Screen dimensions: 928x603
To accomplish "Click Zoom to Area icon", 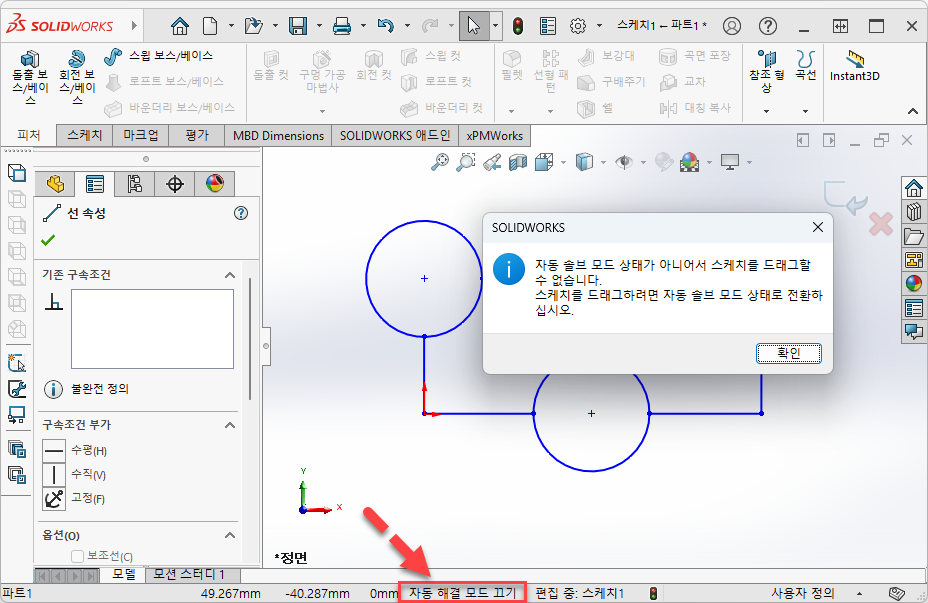I will [x=466, y=162].
